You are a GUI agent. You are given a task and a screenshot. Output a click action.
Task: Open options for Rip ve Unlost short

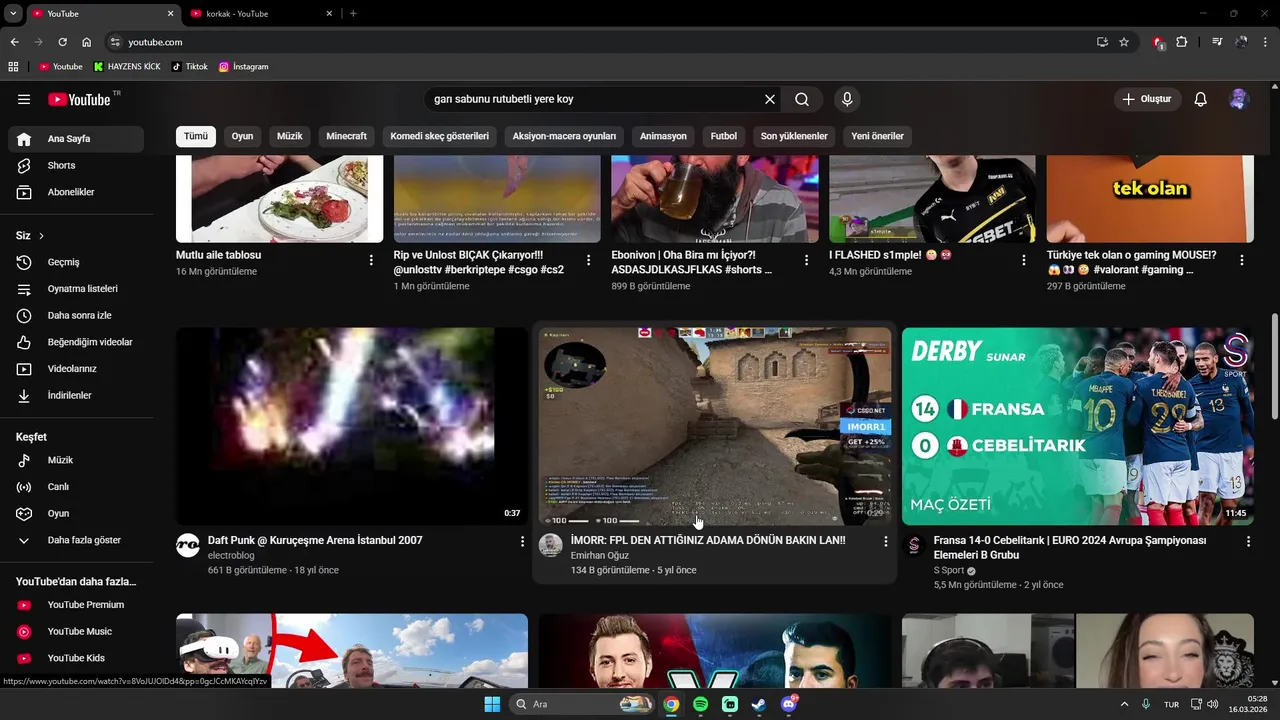pyautogui.click(x=589, y=260)
